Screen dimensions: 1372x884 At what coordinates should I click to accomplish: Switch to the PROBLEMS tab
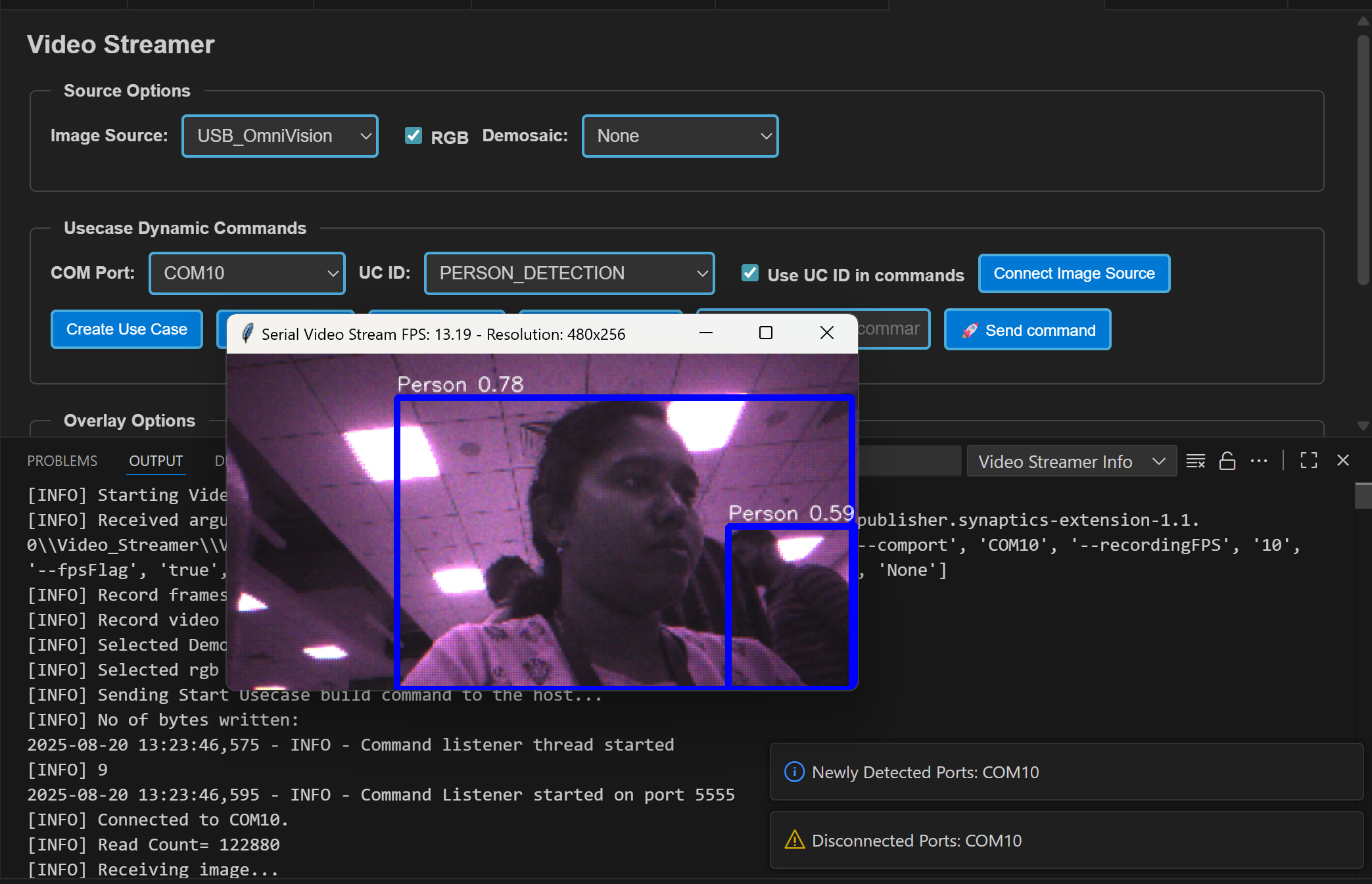(x=62, y=461)
